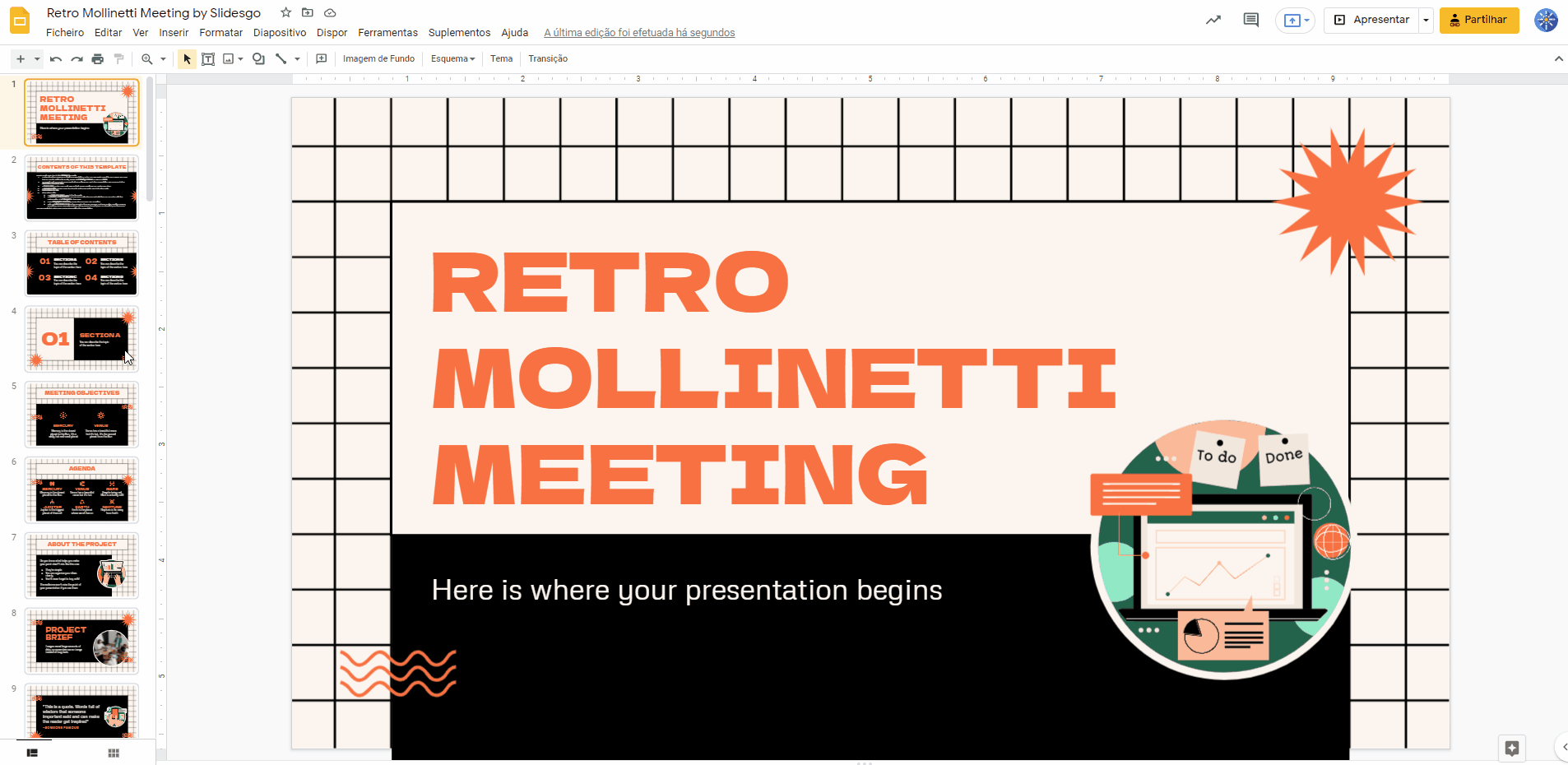
Task: Undo last action
Action: pos(56,58)
